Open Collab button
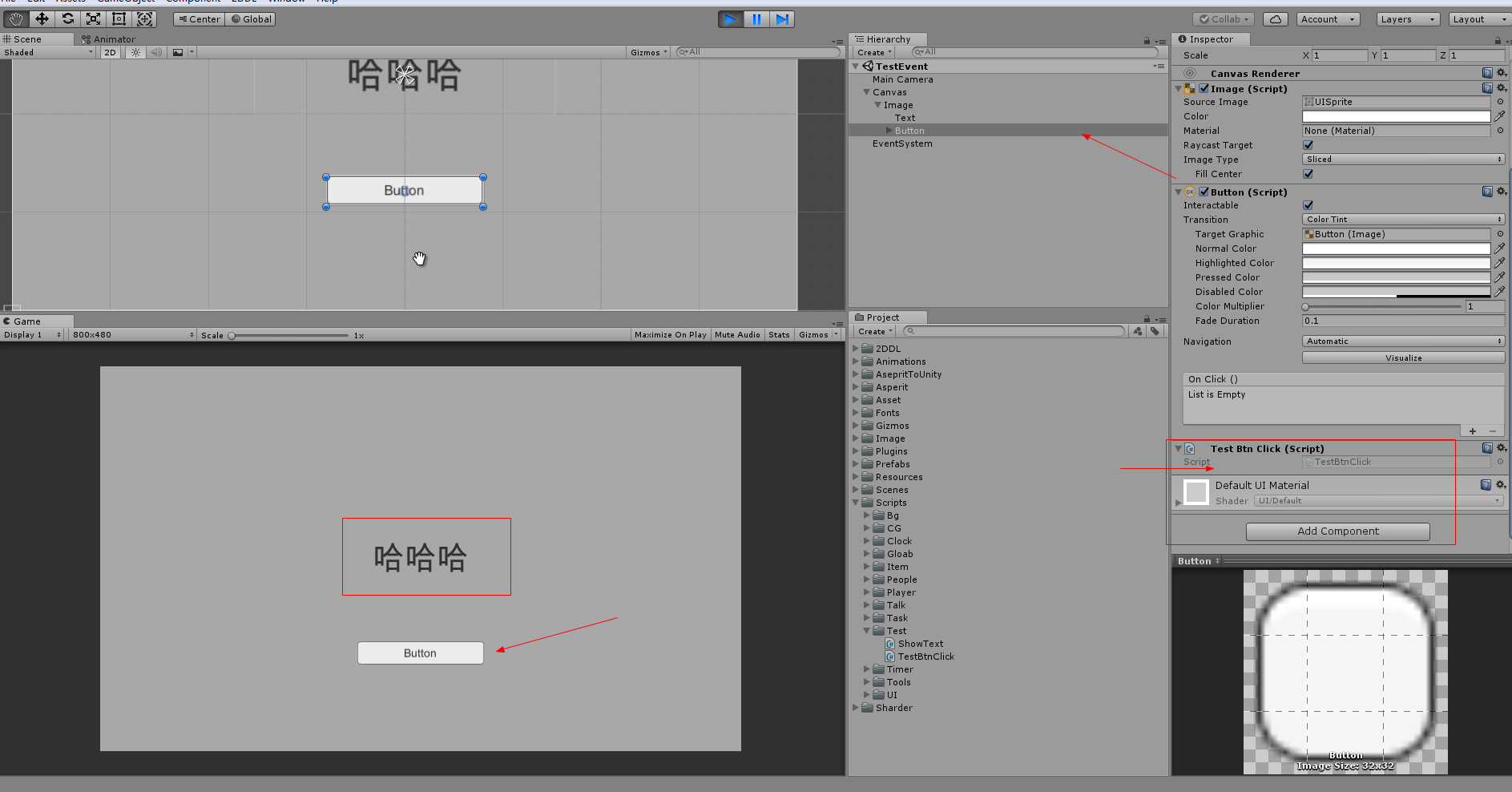The width and height of the screenshot is (1512, 792). click(1225, 19)
